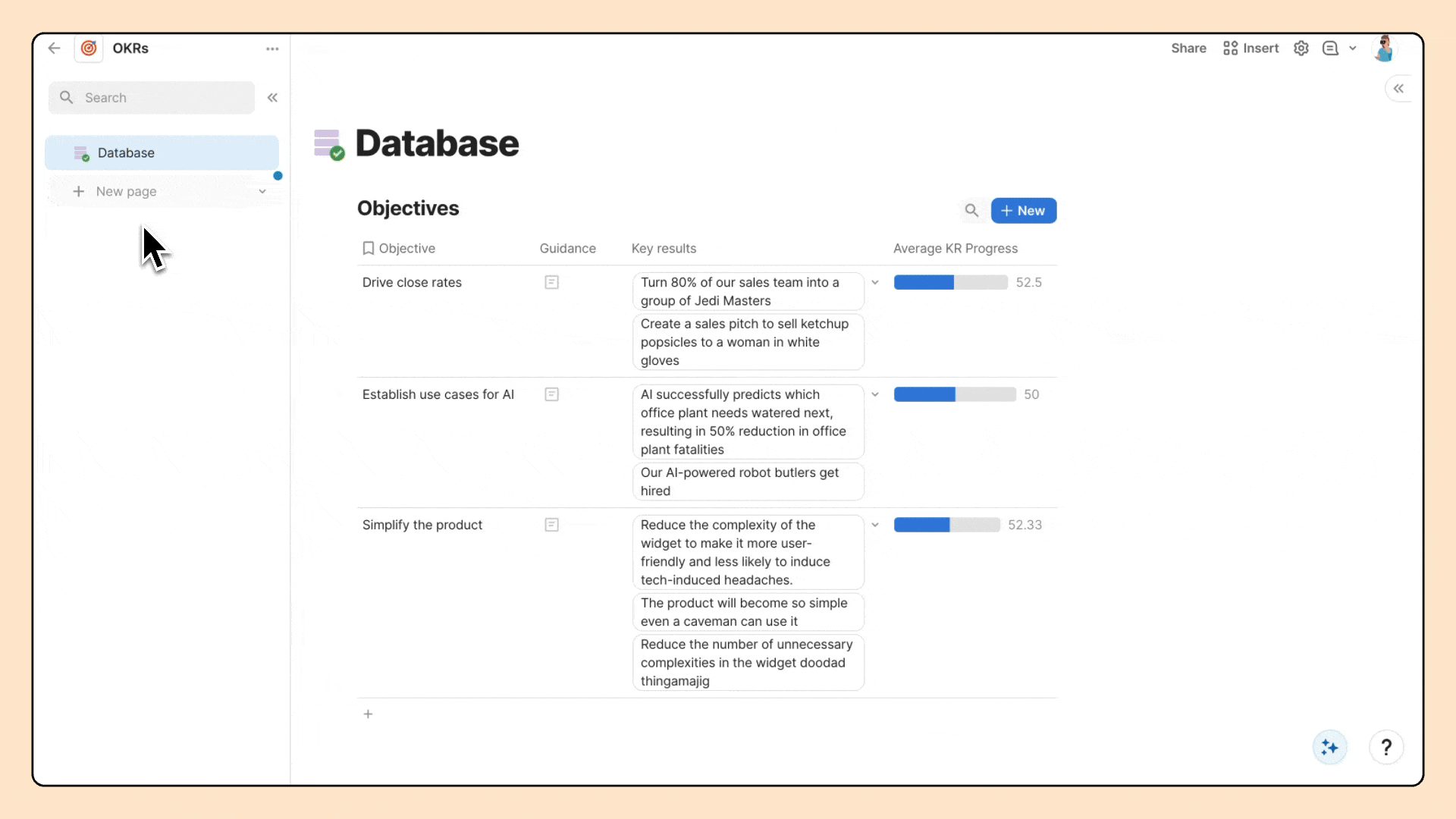Collapse the left sidebar with double chevron
The height and width of the screenshot is (819, 1456).
[x=272, y=97]
